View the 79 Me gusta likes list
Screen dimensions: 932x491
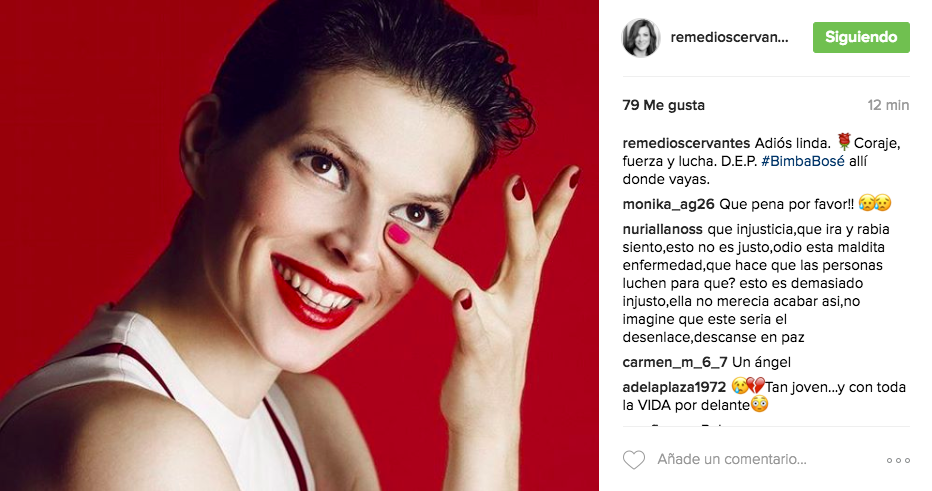[663, 105]
